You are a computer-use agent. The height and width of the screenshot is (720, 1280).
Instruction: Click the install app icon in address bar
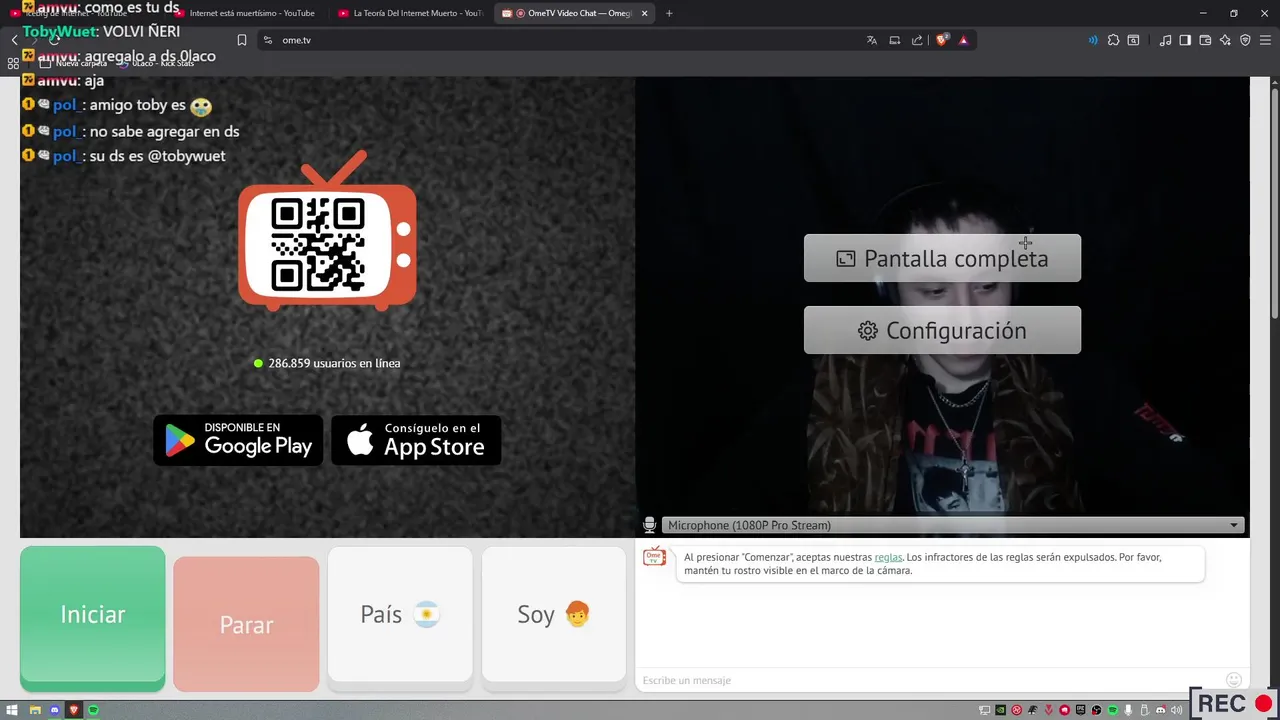pos(895,40)
